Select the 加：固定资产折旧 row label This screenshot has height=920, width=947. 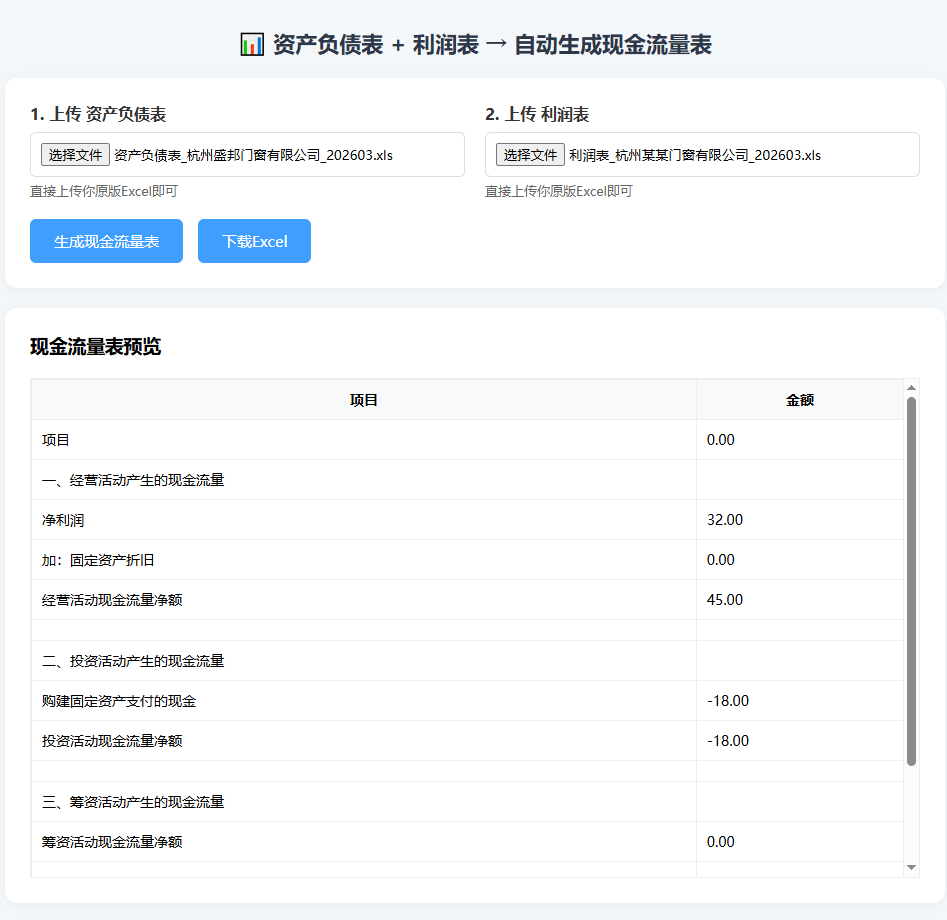pyautogui.click(x=98, y=560)
